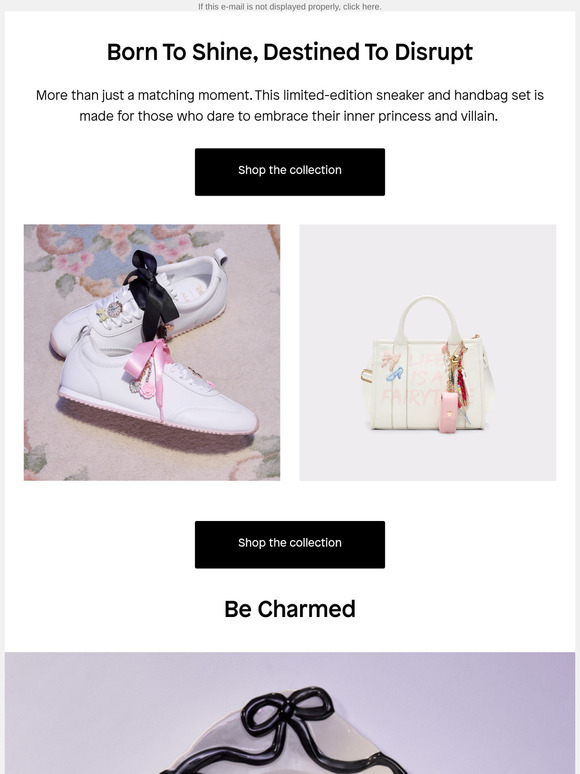This screenshot has width=580, height=774.
Task: Click the 'Be Charmed' section heading
Action: point(290,609)
